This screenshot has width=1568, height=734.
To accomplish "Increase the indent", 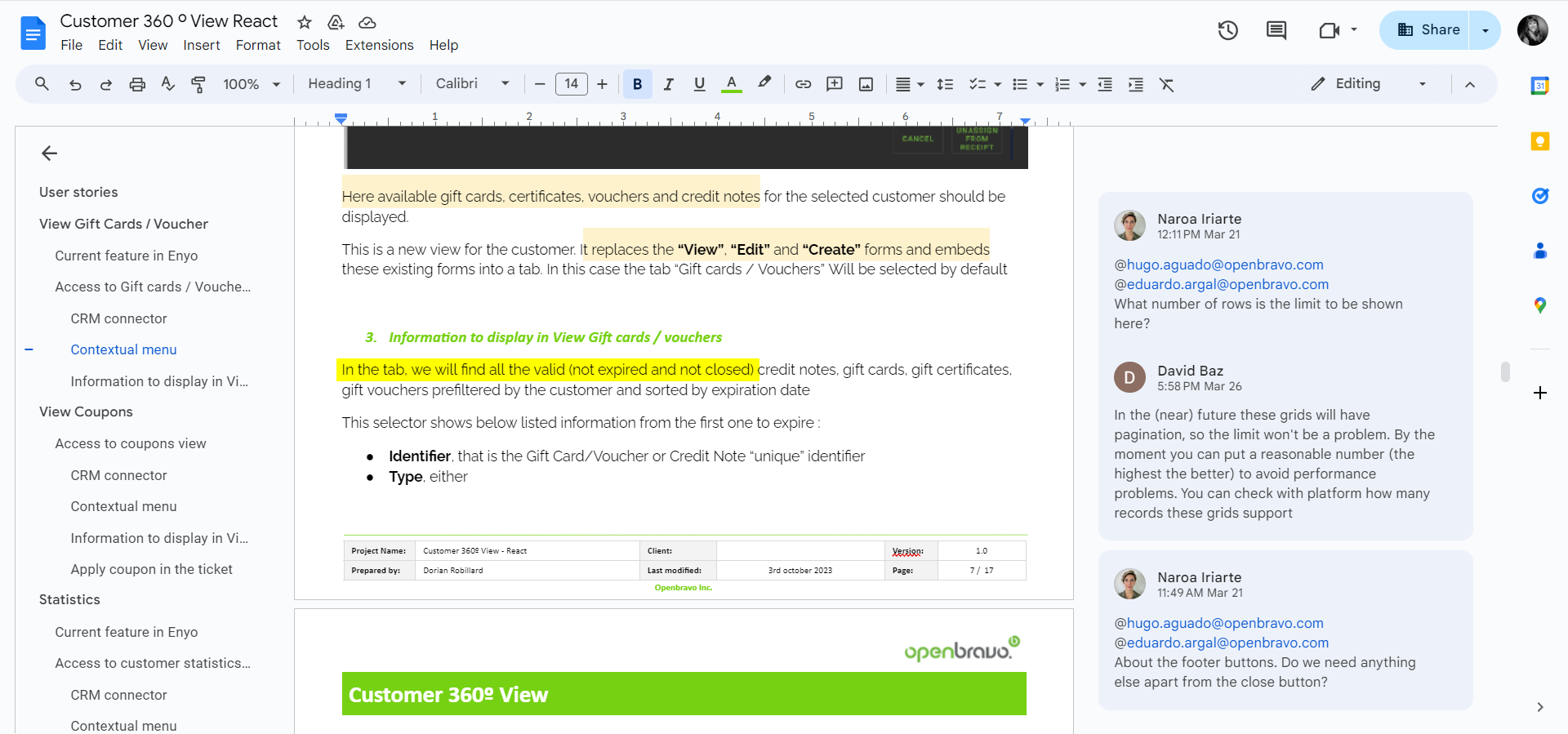I will point(1136,84).
